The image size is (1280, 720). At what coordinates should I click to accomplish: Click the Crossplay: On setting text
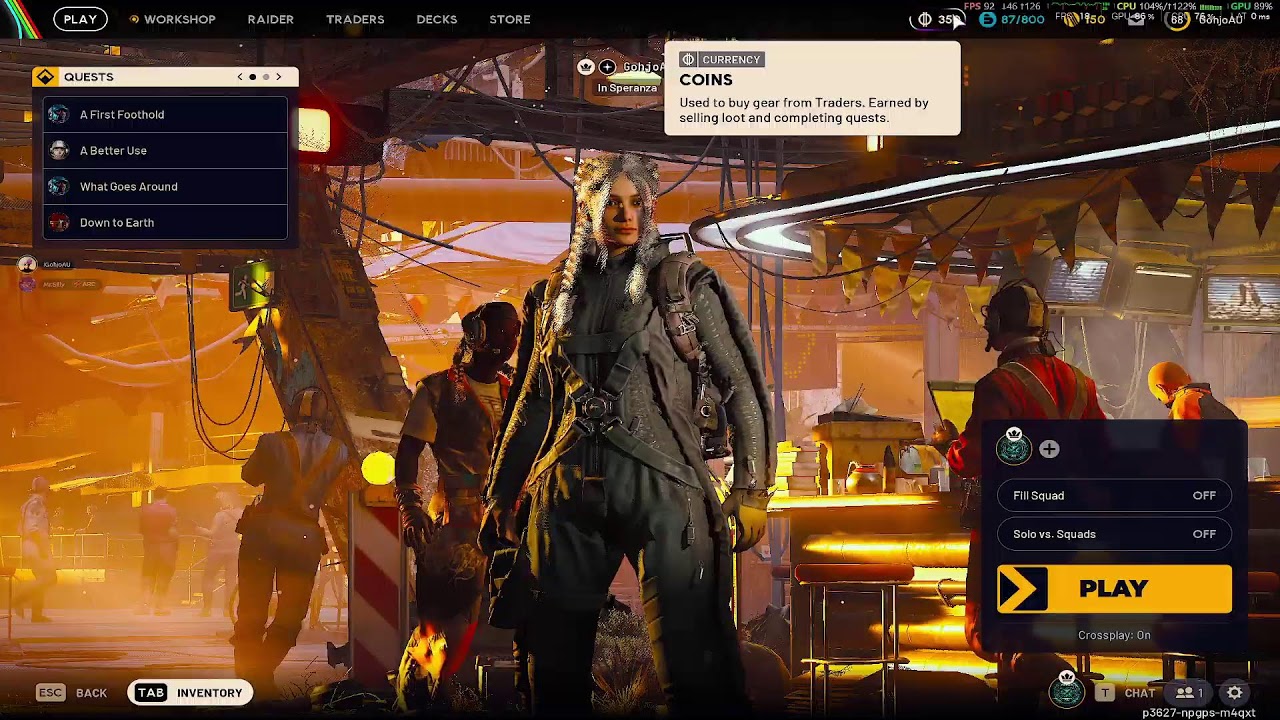click(x=1114, y=635)
